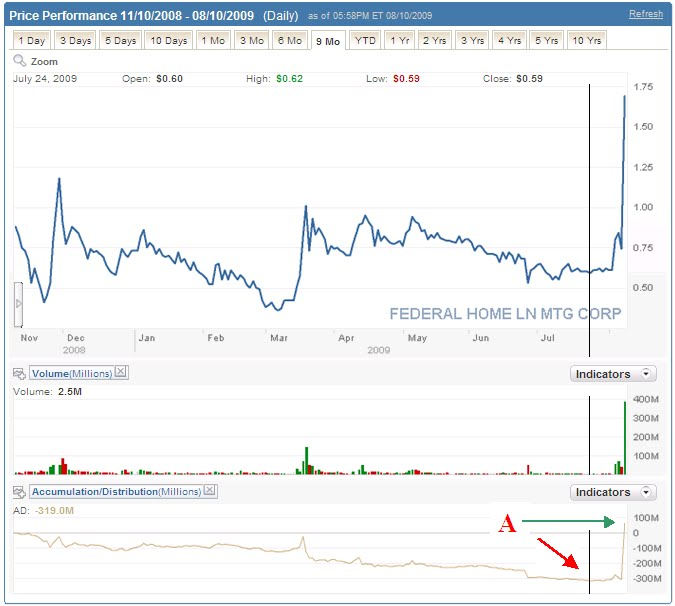Click the Volume chart settings icon

point(19,373)
